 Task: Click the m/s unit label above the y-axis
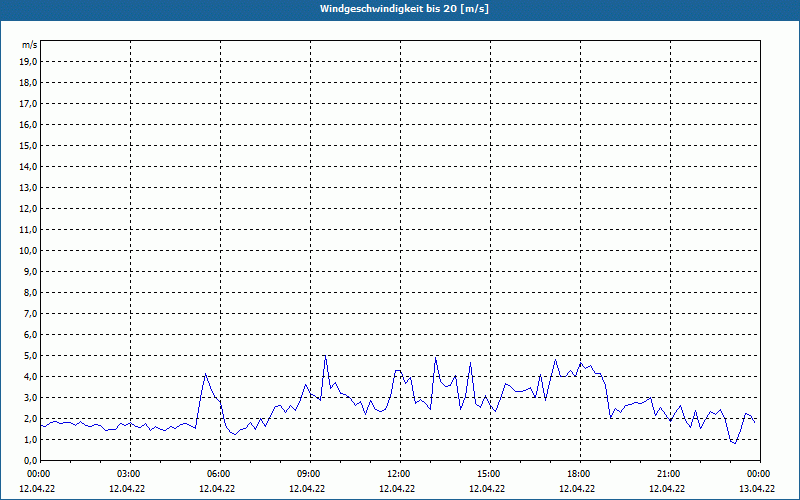pos(30,45)
